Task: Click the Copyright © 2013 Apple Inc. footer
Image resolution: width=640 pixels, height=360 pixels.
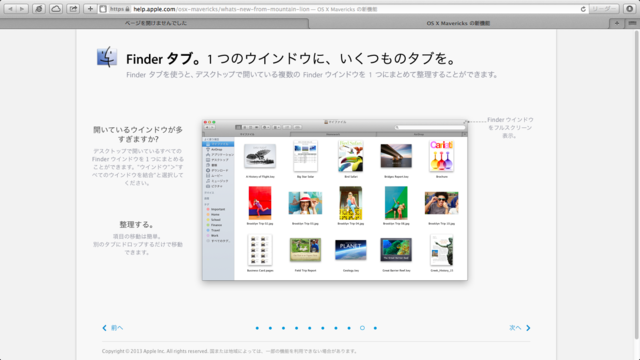Action: [230, 351]
